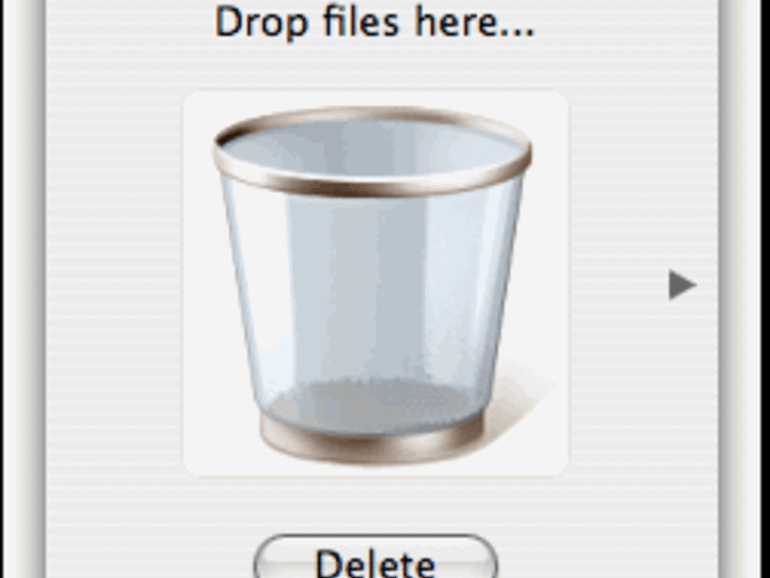Open the side drawer using the gray triangle
The image size is (770, 578).
(x=682, y=285)
